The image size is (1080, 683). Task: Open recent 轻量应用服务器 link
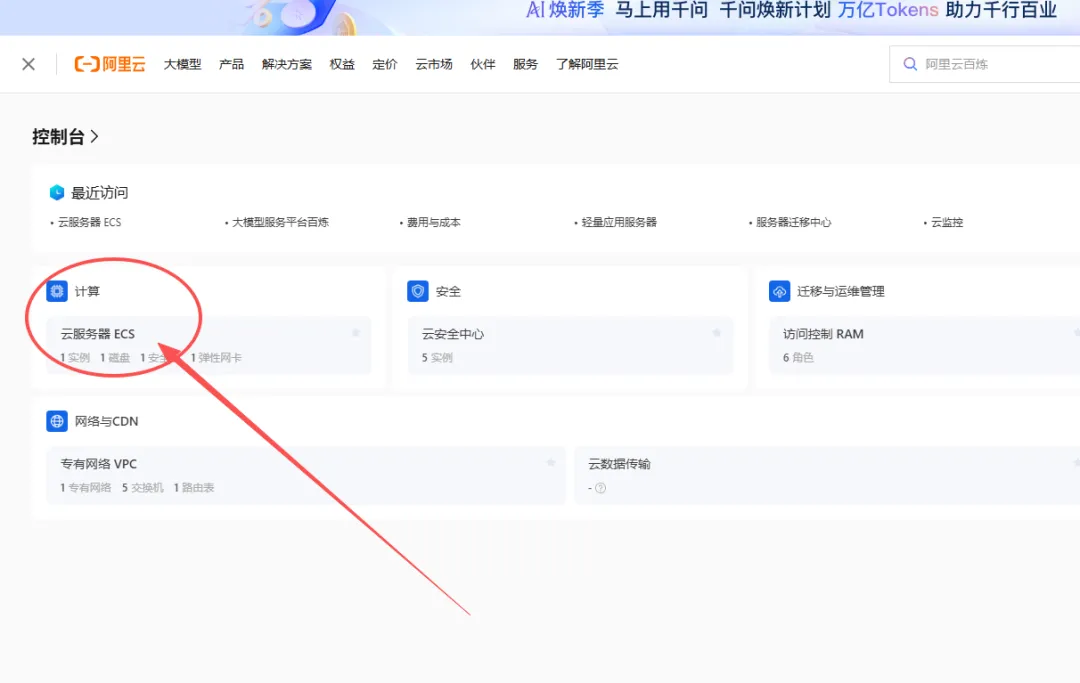point(619,222)
